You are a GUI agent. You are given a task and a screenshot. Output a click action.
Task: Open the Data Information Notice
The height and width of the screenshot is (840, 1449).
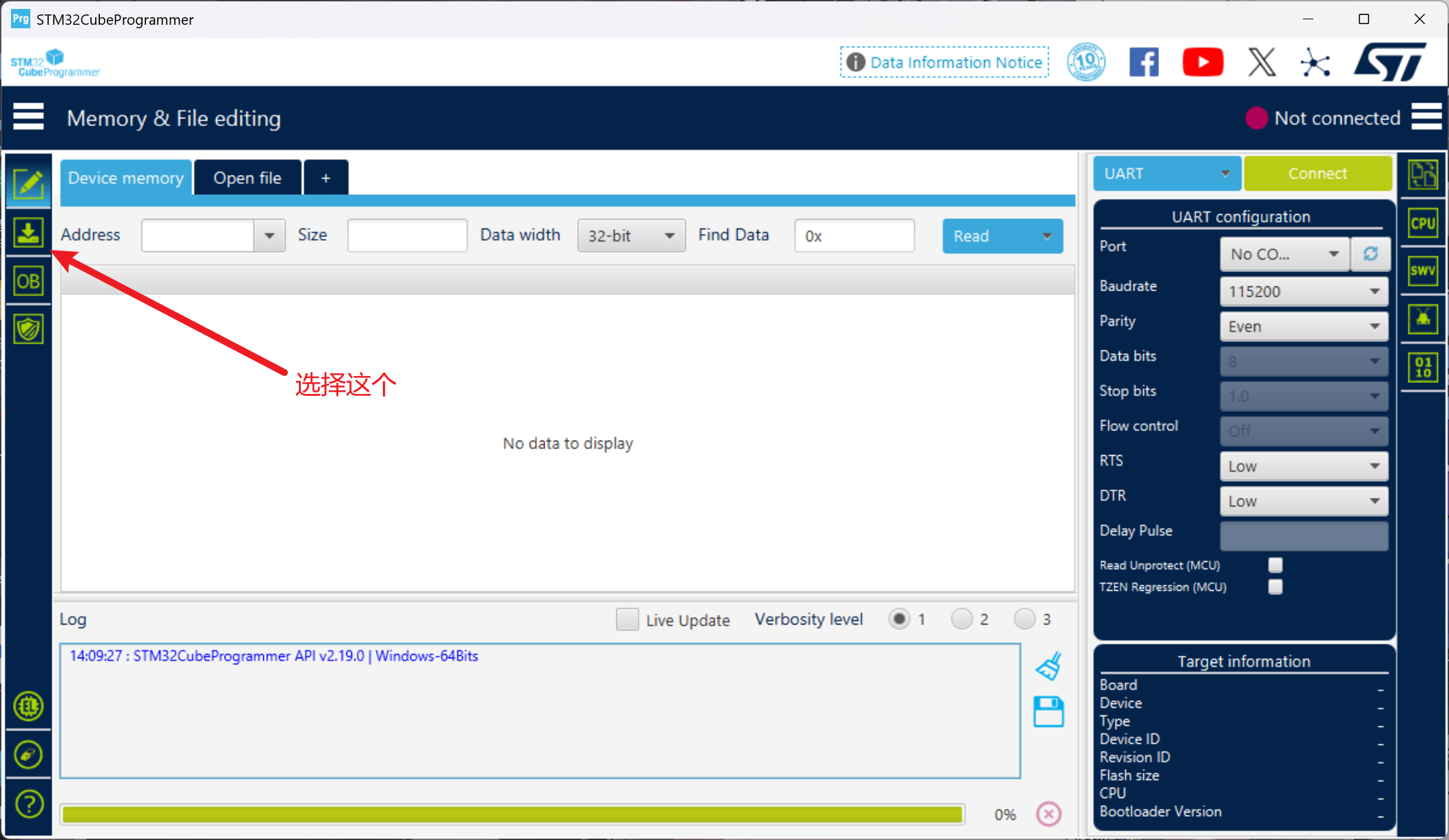click(x=944, y=61)
